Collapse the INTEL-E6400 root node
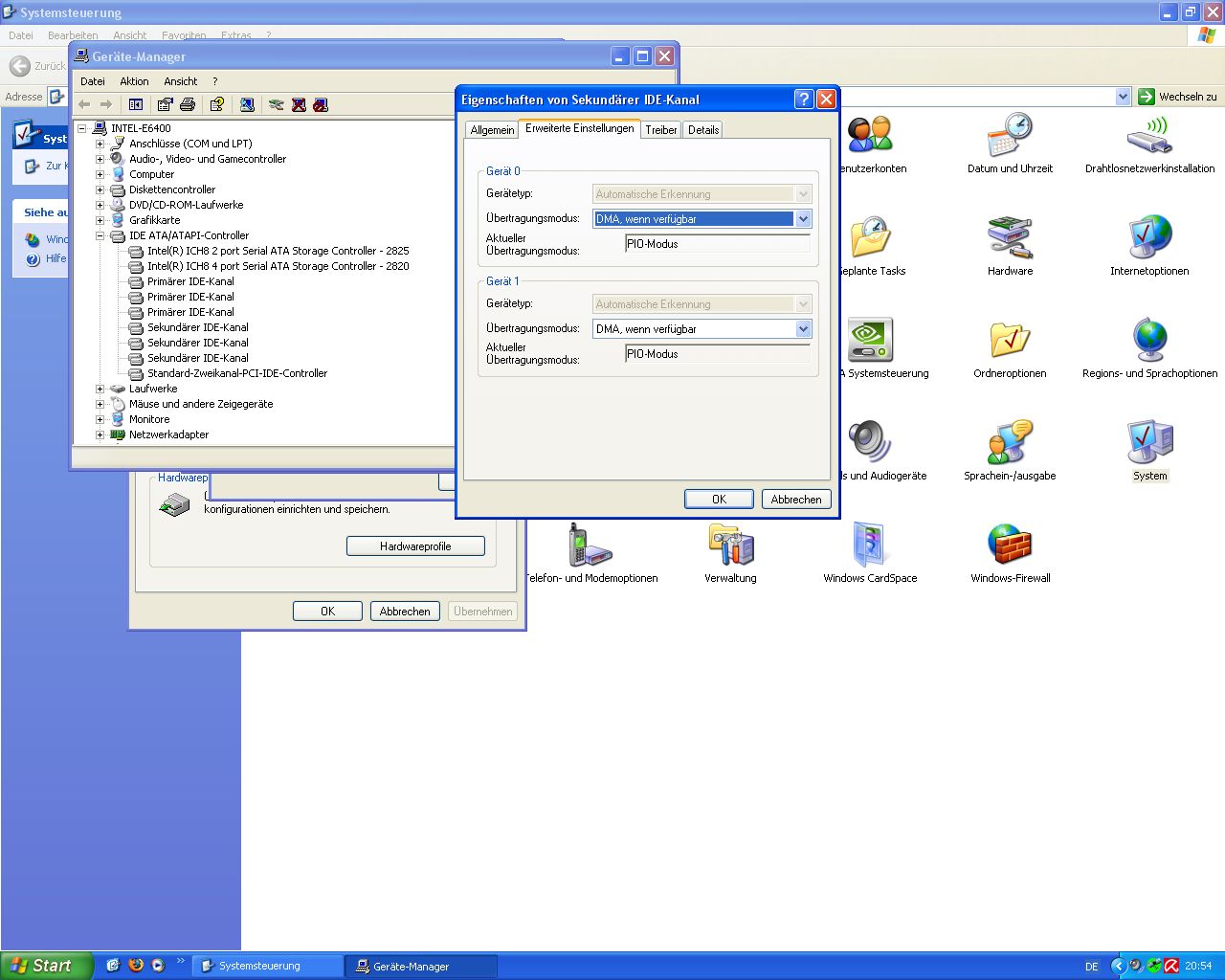 point(81,128)
